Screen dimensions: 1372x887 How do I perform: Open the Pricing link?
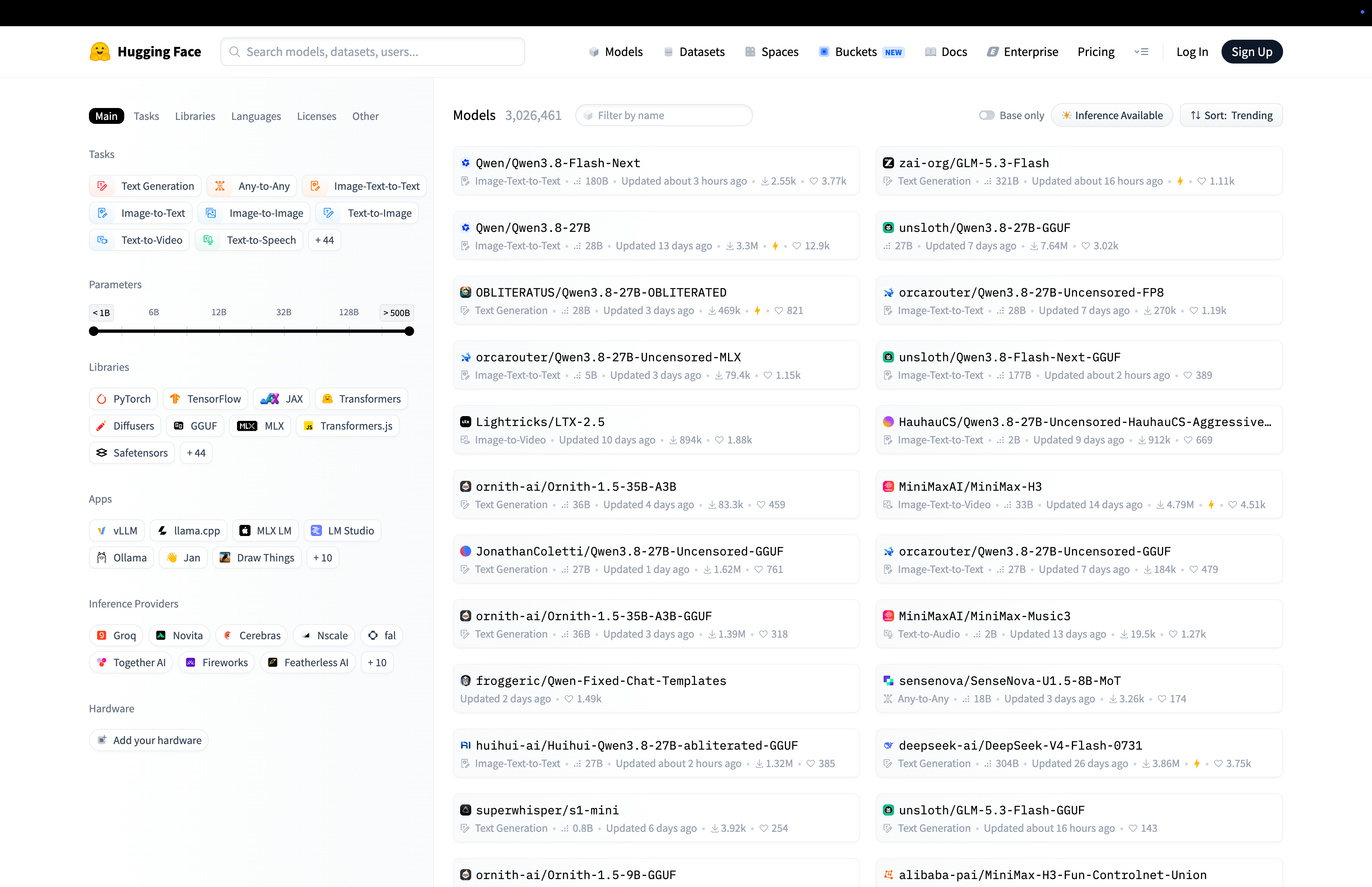pos(1096,52)
